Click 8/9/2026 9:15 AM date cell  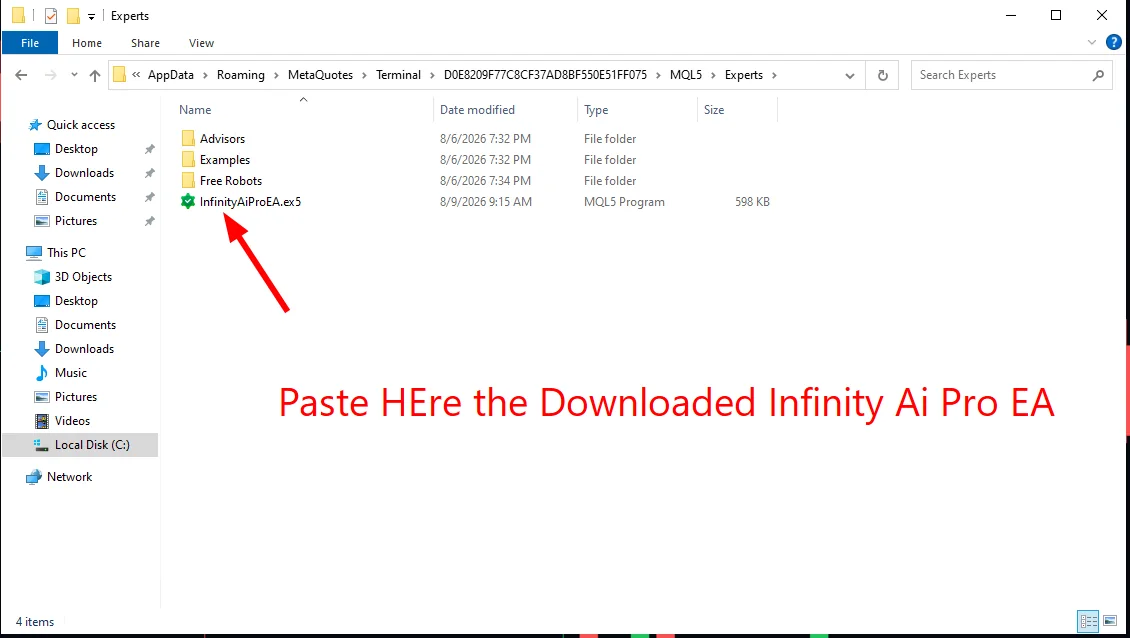pos(486,202)
